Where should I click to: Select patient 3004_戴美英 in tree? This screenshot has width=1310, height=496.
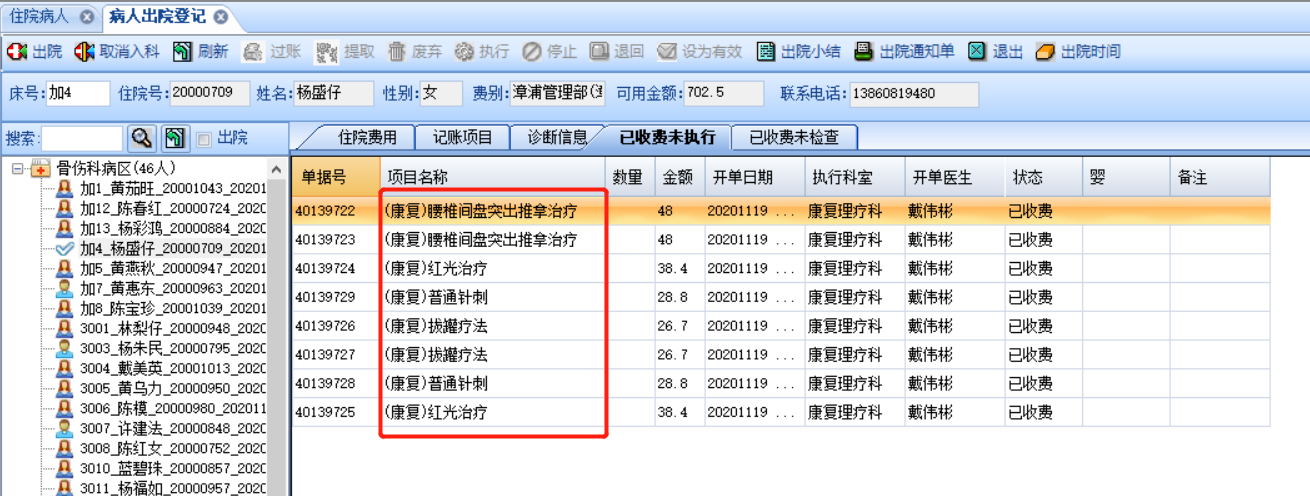[173, 368]
